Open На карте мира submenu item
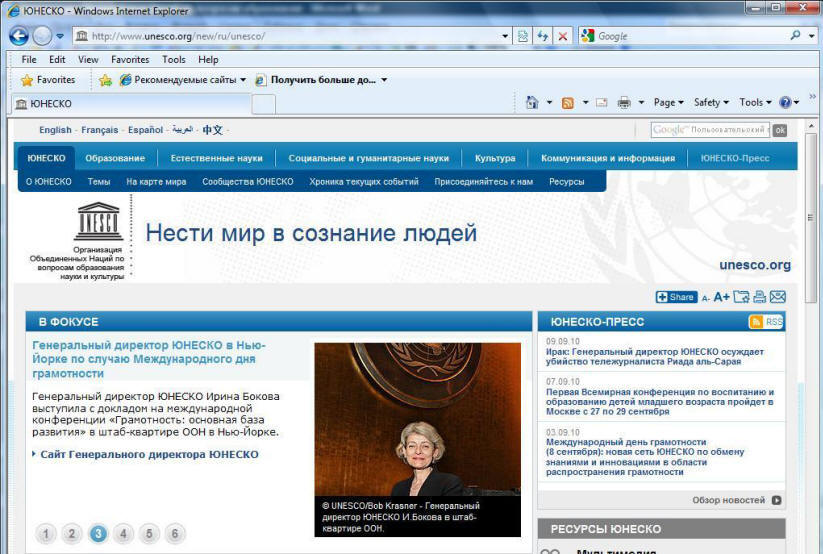Viewport: 823px width, 554px height. (156, 182)
